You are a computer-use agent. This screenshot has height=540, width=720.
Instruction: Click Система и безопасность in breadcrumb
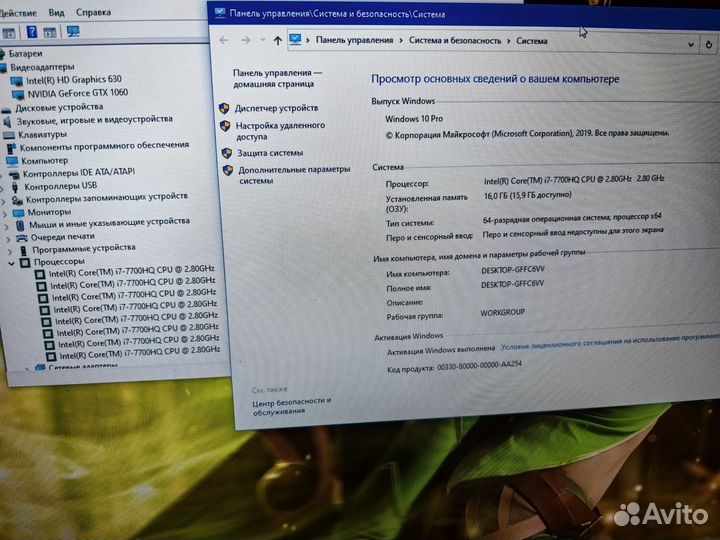click(x=455, y=41)
